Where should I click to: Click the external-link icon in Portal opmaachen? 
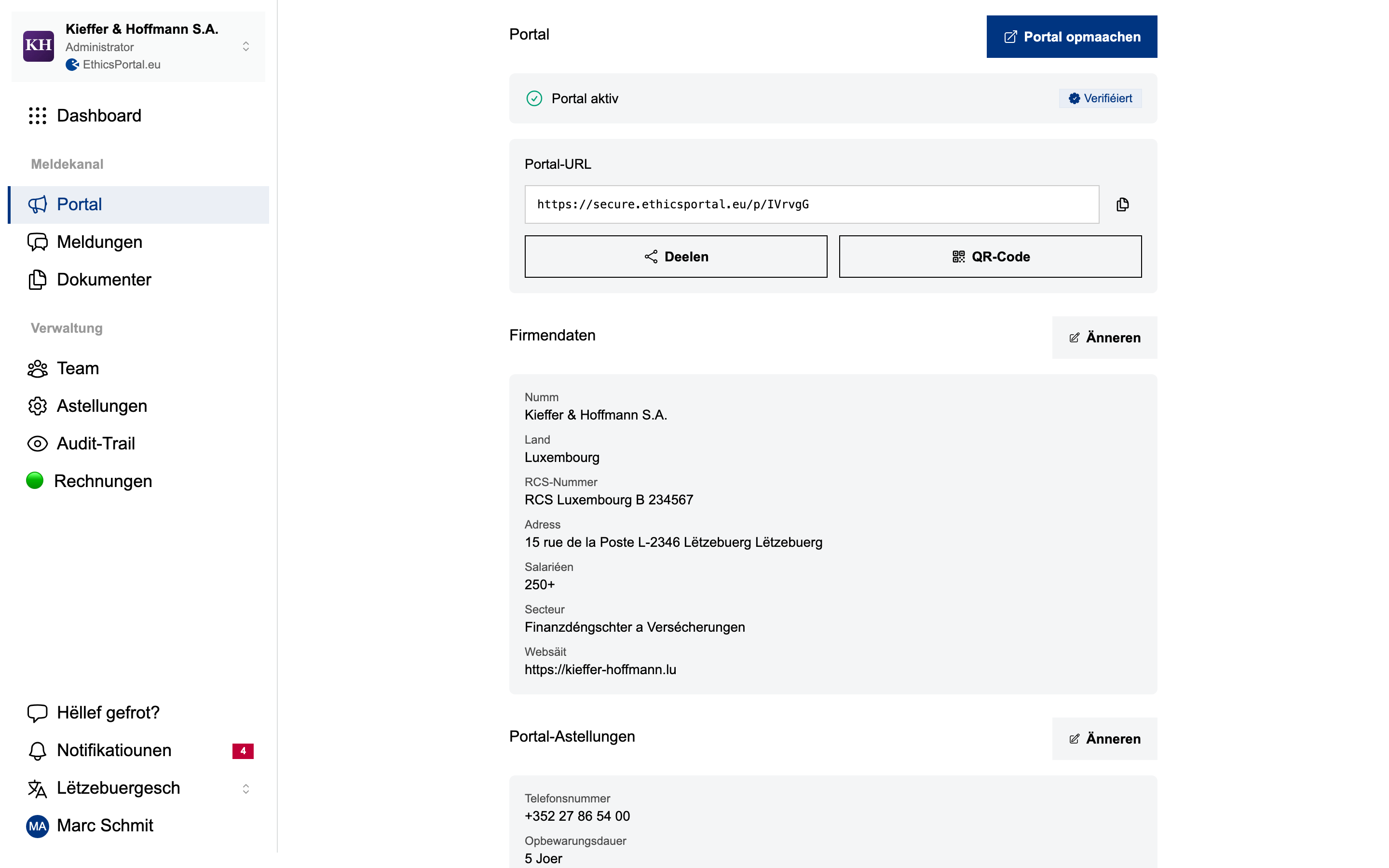1010,37
